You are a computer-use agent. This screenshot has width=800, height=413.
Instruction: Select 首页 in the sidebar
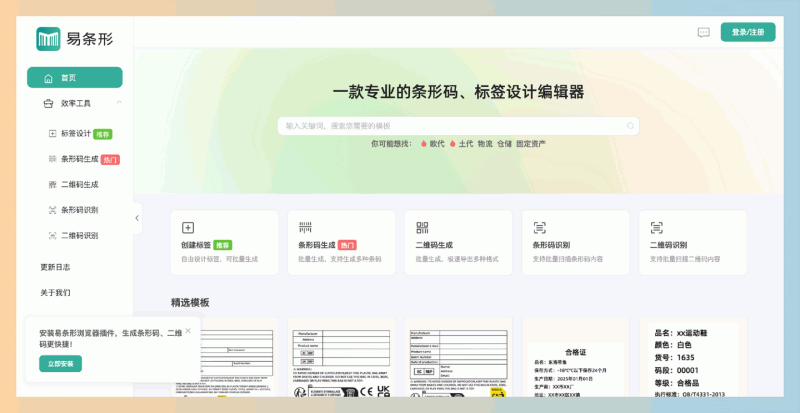point(75,78)
